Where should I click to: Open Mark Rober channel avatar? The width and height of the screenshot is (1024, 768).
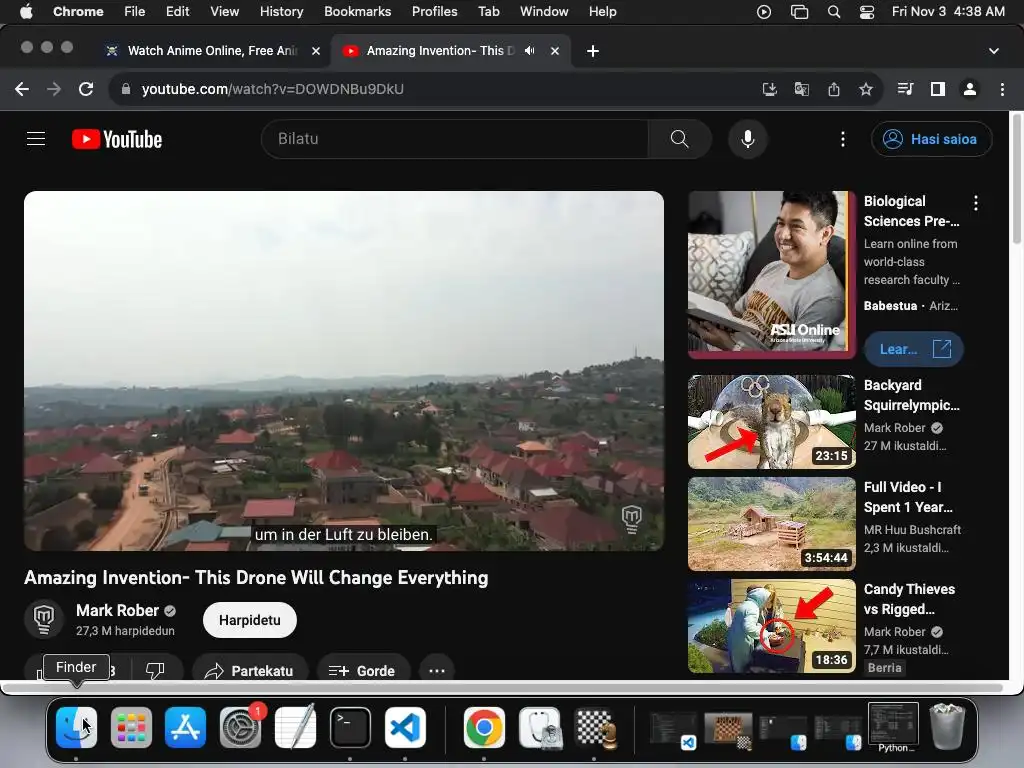point(44,618)
